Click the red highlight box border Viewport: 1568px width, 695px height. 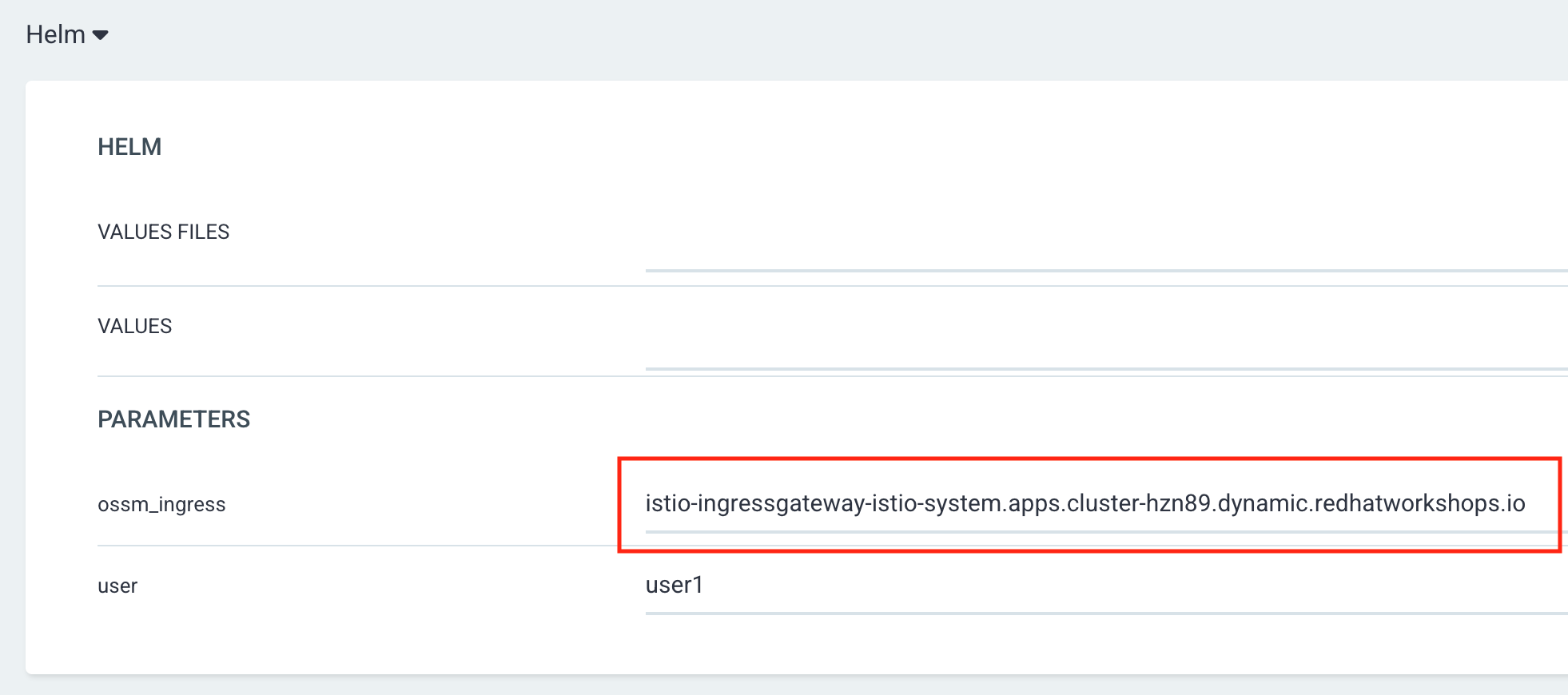1089,459
